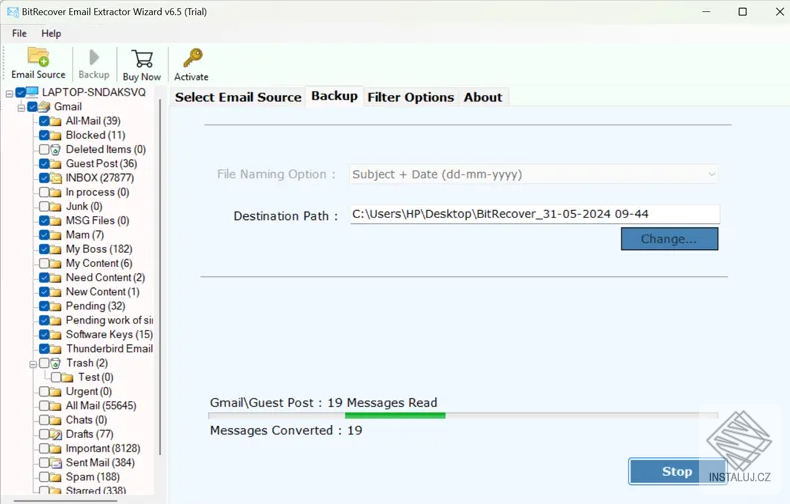Click the Destination Path input field

535,214
